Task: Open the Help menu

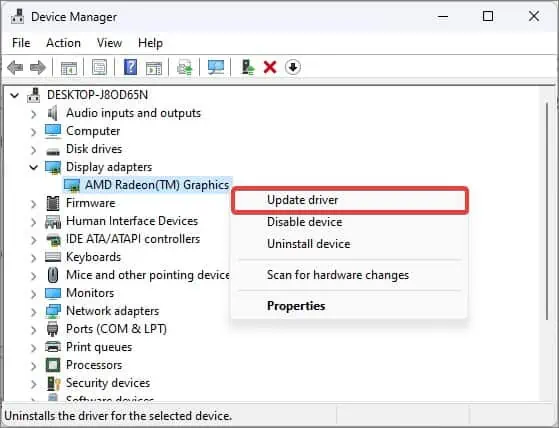Action: click(x=150, y=43)
